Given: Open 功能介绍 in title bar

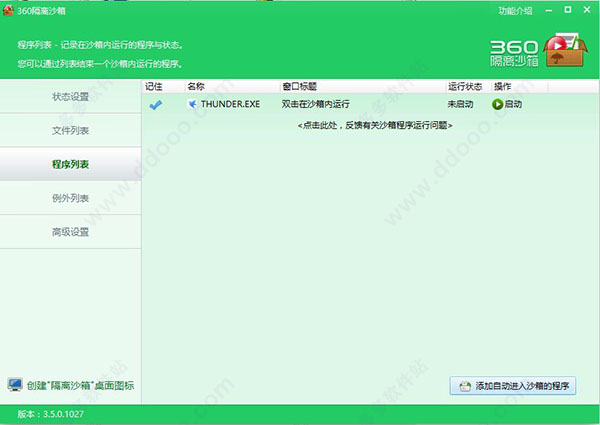Looking at the screenshot, I should [515, 11].
